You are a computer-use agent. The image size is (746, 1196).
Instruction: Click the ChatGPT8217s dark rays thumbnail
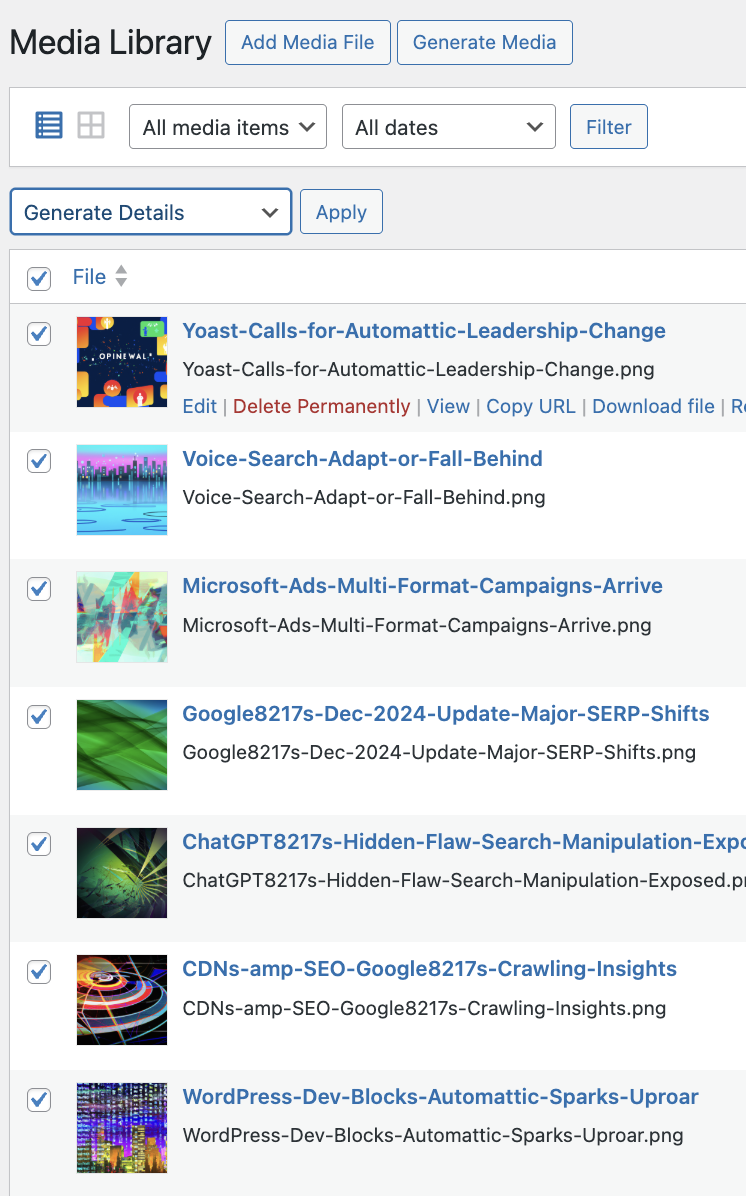tap(122, 873)
